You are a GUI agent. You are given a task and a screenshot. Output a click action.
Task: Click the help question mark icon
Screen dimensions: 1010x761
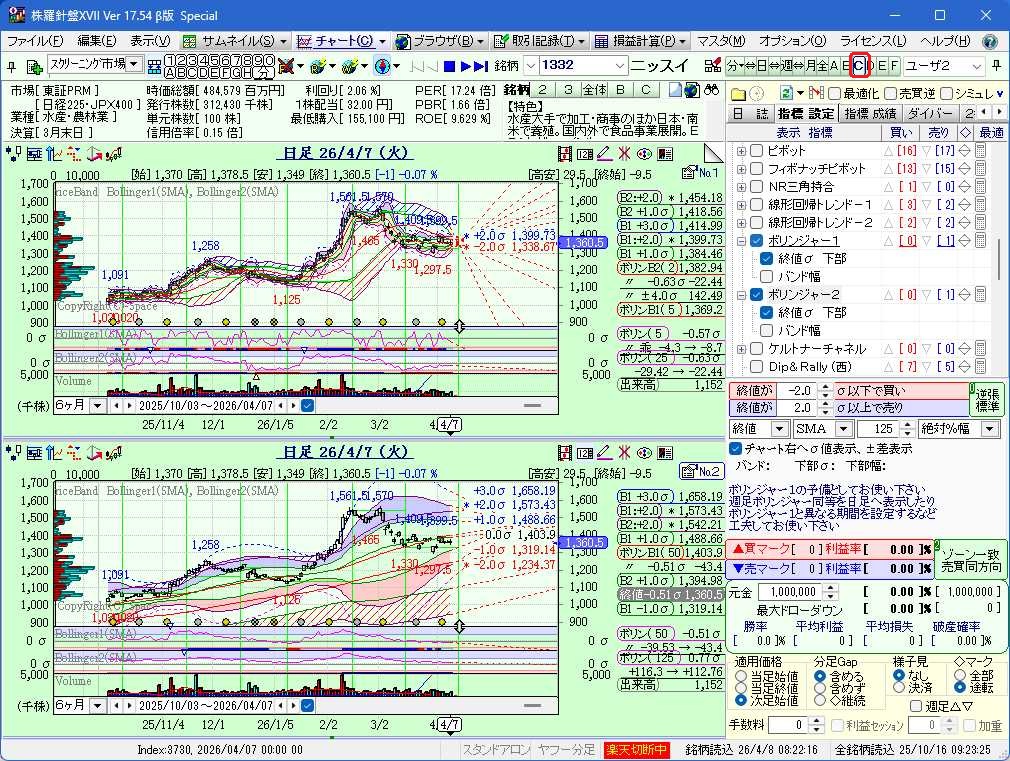click(989, 41)
